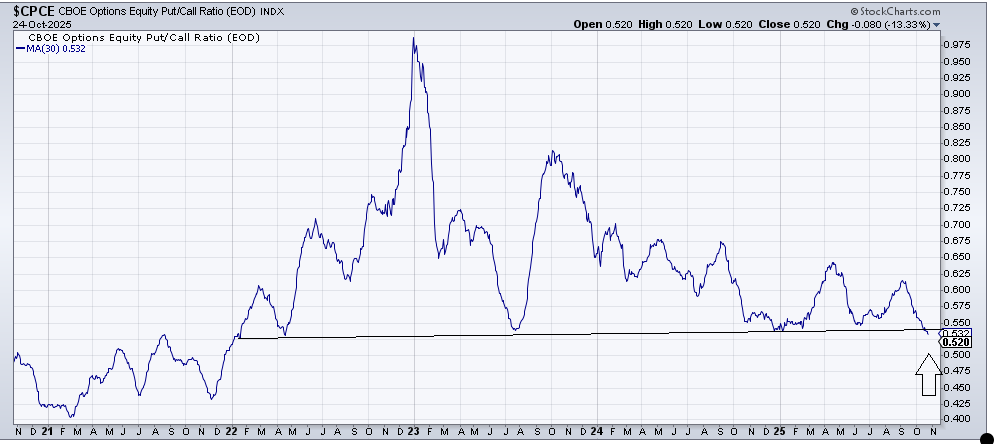998x444 pixels.
Task: Click the 0.400 label on price axis
Action: pyautogui.click(x=957, y=418)
